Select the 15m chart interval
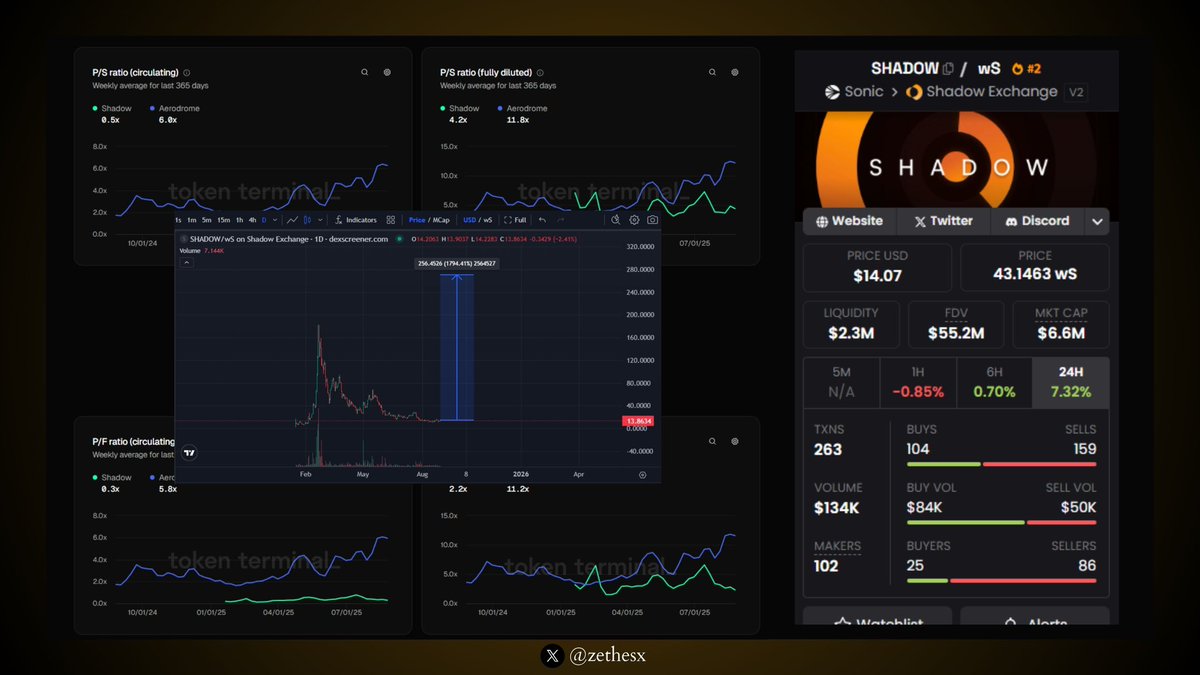1200x675 pixels. click(x=224, y=220)
